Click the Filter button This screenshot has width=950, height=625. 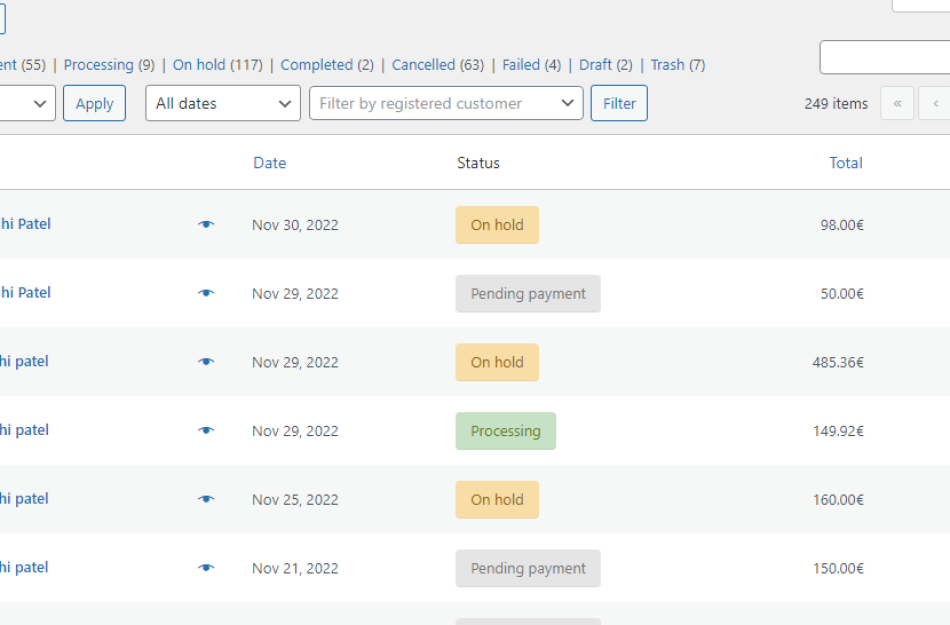[x=618, y=103]
